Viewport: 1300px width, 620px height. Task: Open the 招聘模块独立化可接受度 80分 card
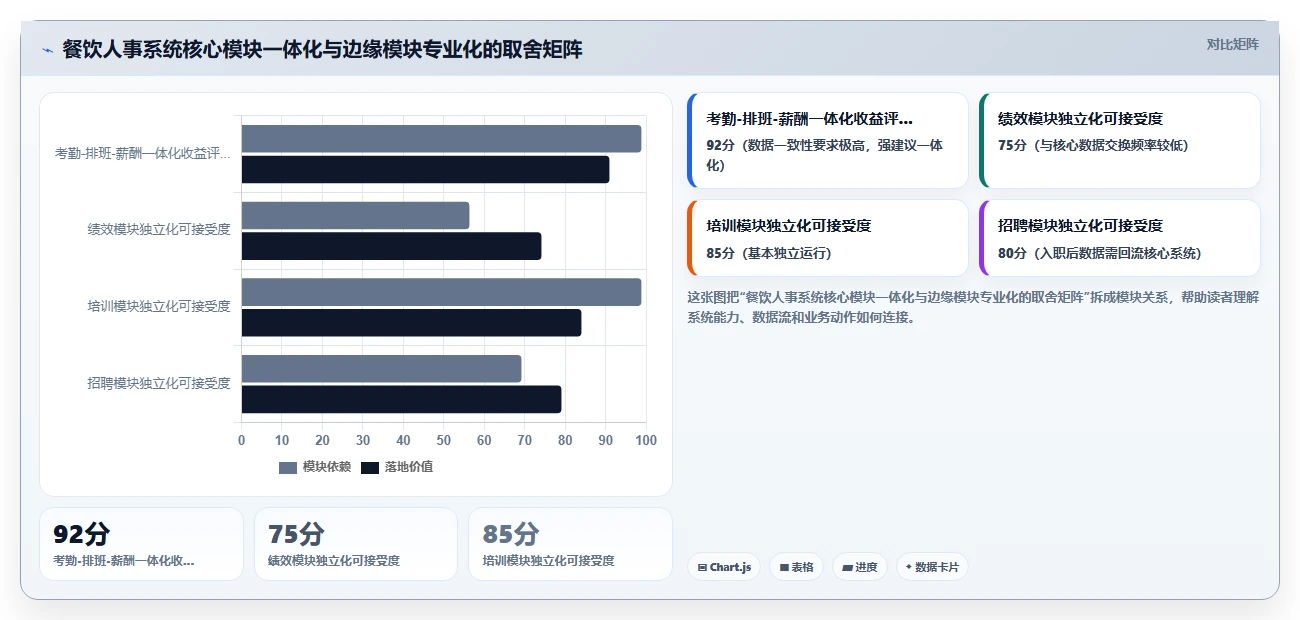1120,238
